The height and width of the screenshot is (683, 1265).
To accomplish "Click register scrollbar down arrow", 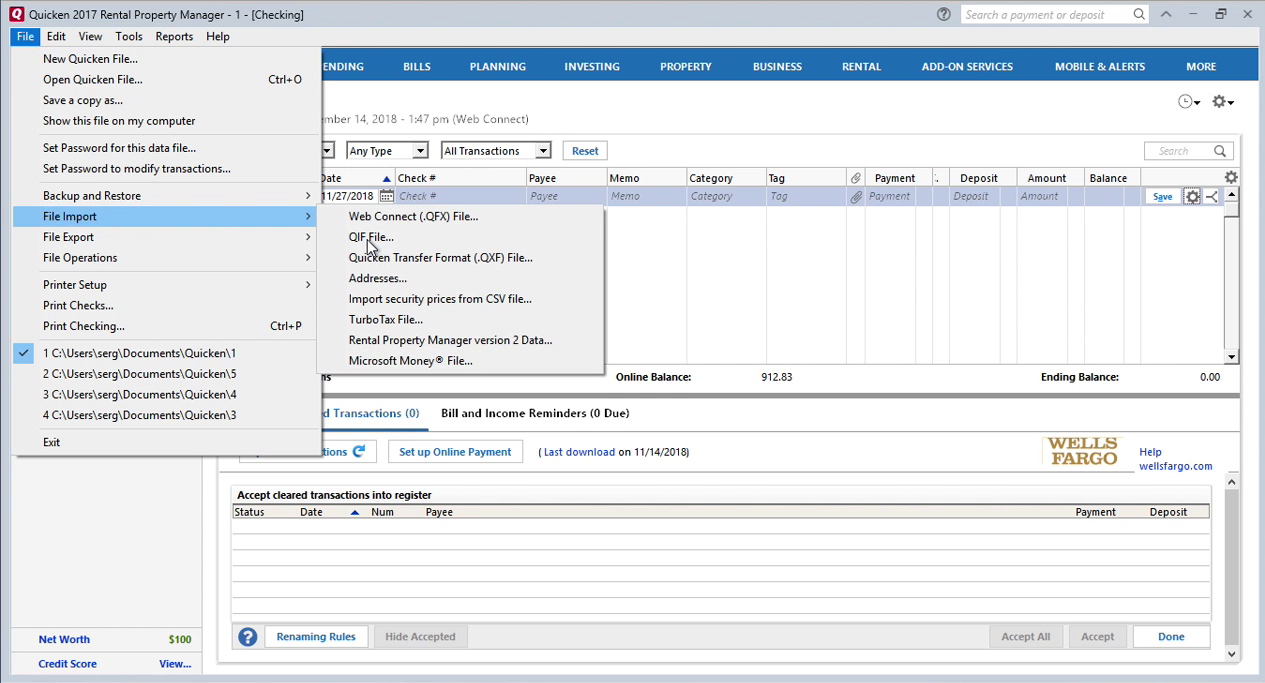I will 1232,357.
